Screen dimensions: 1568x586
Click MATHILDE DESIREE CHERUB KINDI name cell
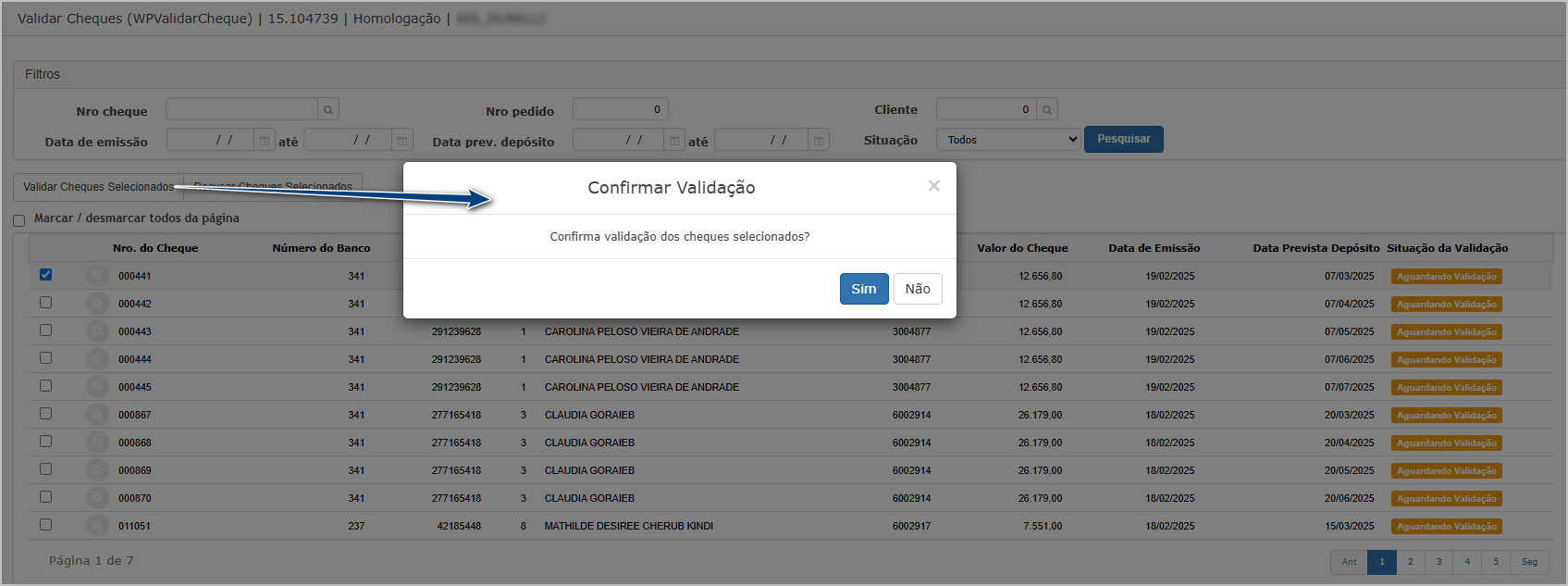[629, 526]
